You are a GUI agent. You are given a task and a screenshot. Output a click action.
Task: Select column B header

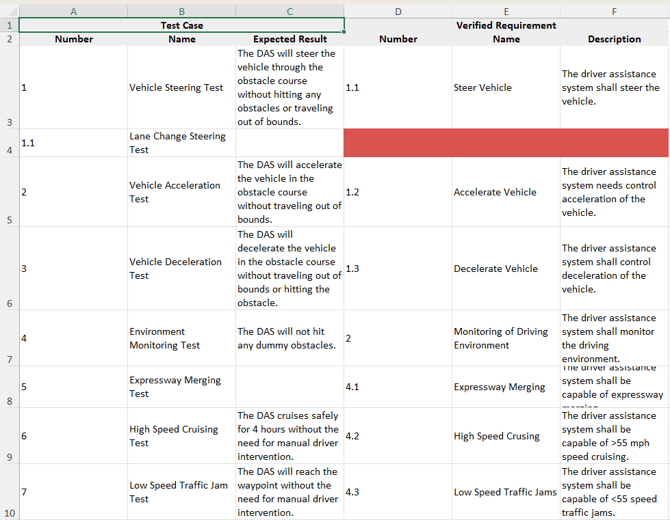coord(182,12)
